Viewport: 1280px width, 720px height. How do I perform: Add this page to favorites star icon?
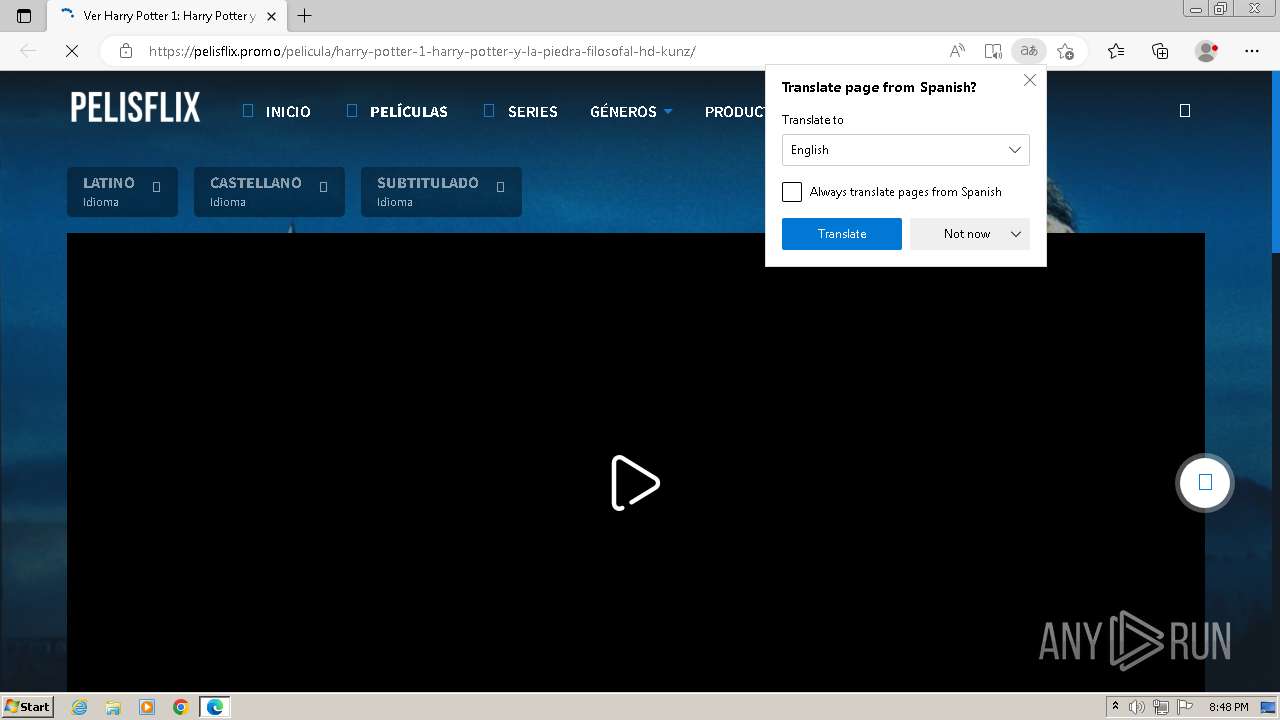pyautogui.click(x=1065, y=51)
